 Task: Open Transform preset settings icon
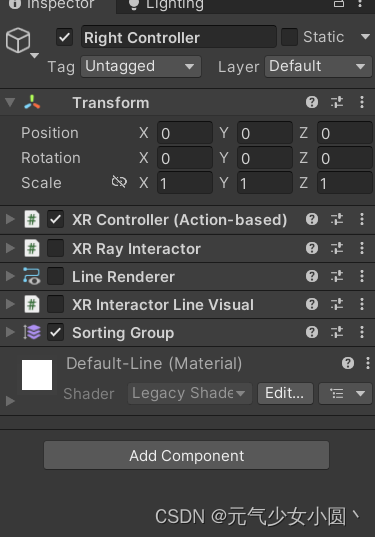point(337,102)
